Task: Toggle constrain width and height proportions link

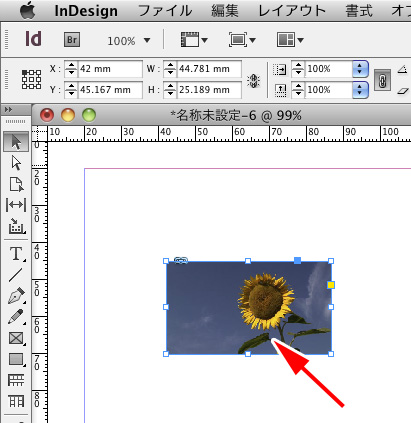Action: coord(253,81)
